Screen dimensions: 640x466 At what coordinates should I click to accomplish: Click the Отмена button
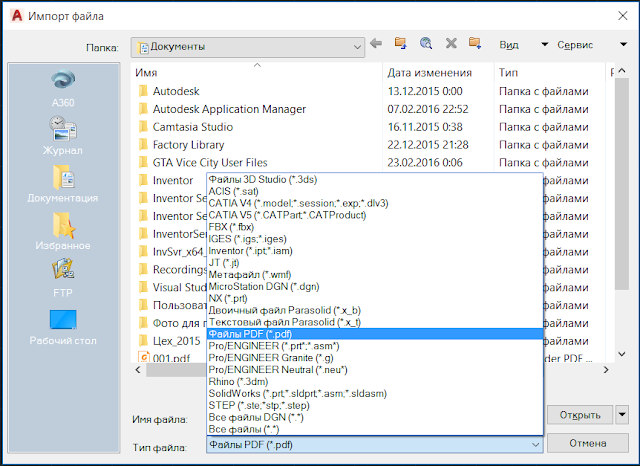[x=588, y=443]
